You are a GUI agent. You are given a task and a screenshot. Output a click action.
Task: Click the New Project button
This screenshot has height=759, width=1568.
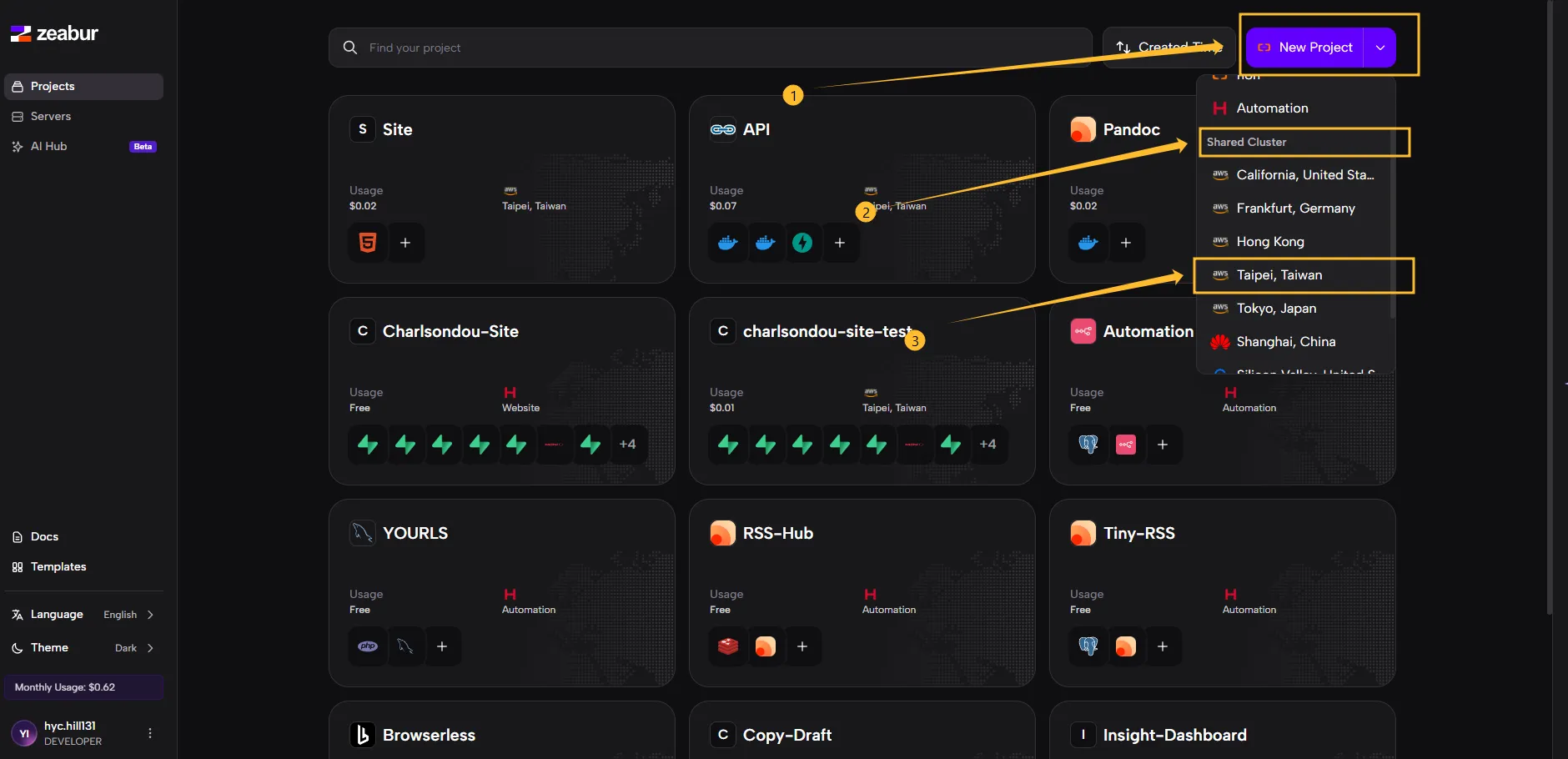pos(1306,48)
